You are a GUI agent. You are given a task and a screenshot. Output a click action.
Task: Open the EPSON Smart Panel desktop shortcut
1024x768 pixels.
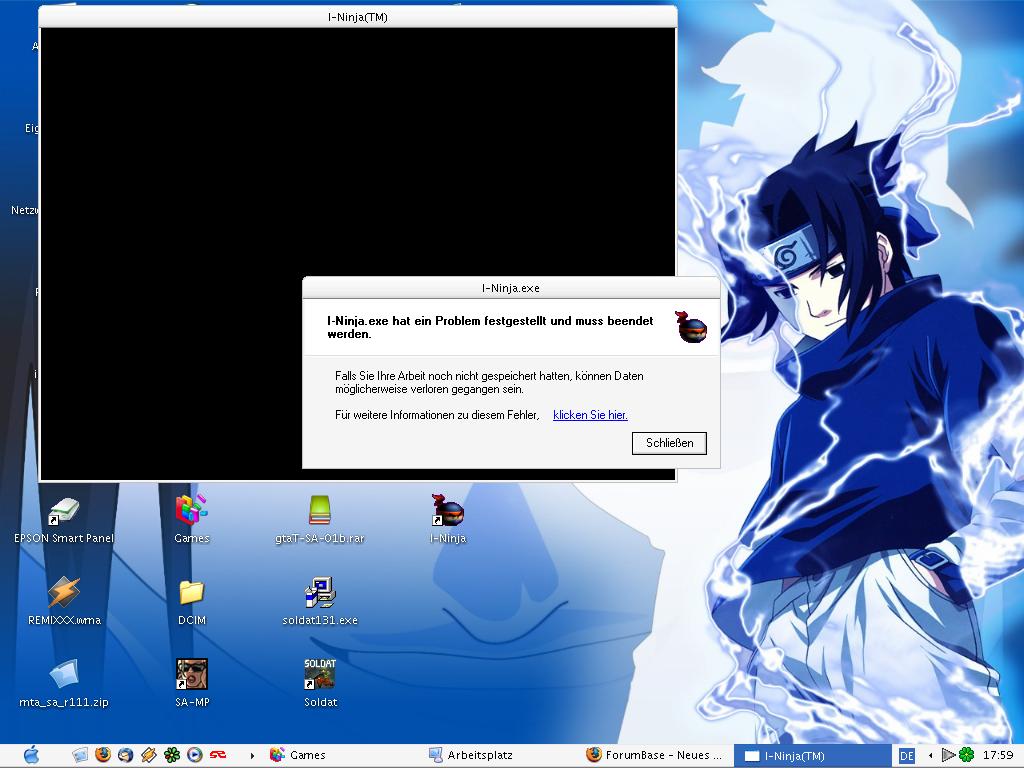click(x=64, y=520)
